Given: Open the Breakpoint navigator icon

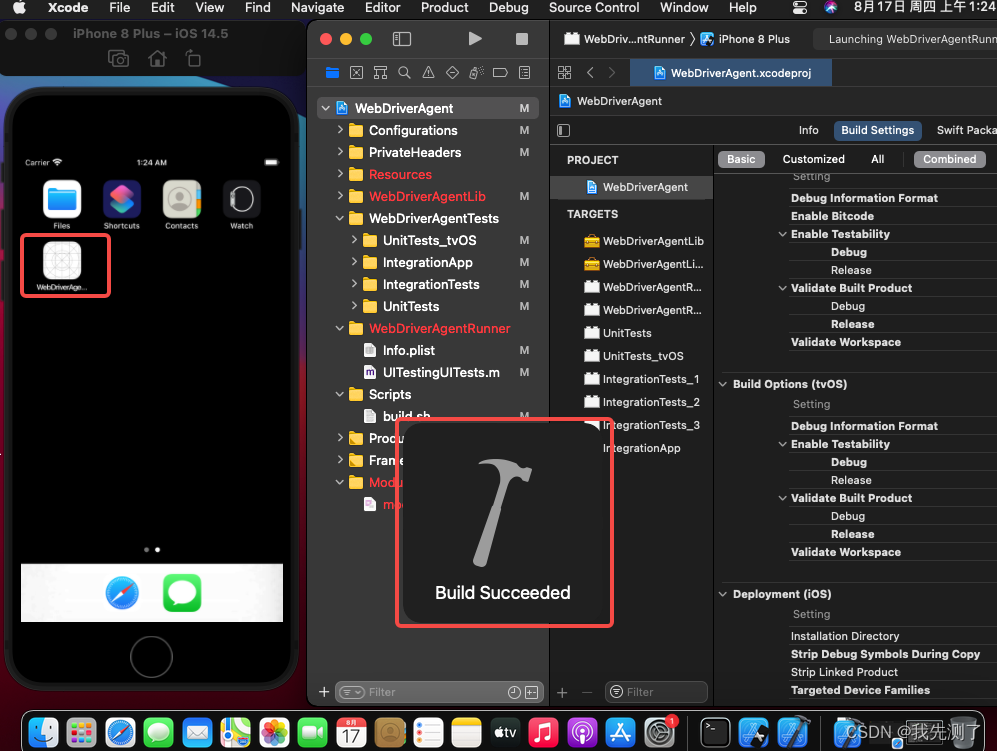Looking at the screenshot, I should pos(500,72).
